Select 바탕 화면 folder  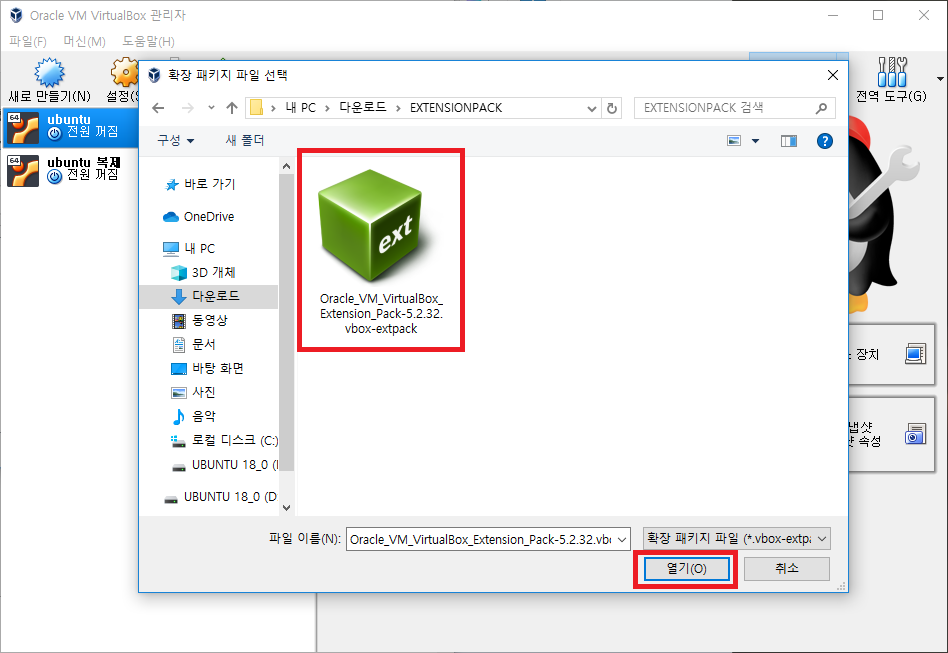[x=207, y=368]
